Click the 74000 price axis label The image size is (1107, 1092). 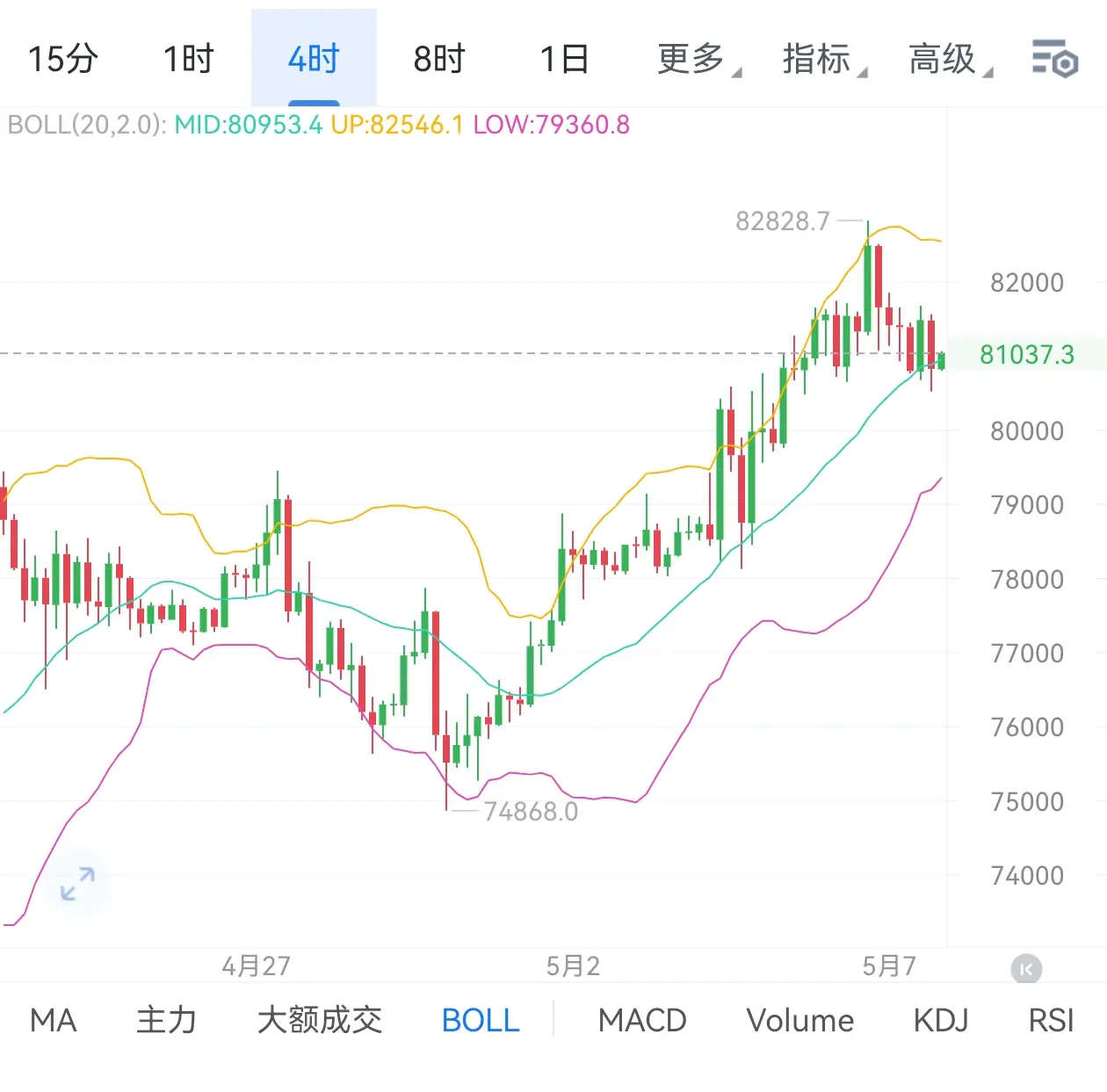click(1027, 875)
